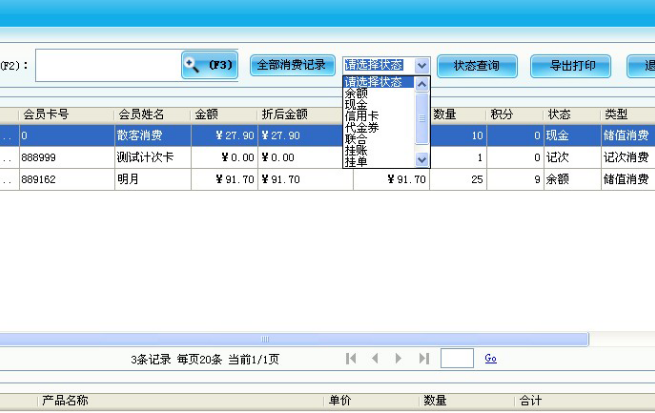Open the status dropdown arrow
The image size is (655, 413).
(x=422, y=65)
